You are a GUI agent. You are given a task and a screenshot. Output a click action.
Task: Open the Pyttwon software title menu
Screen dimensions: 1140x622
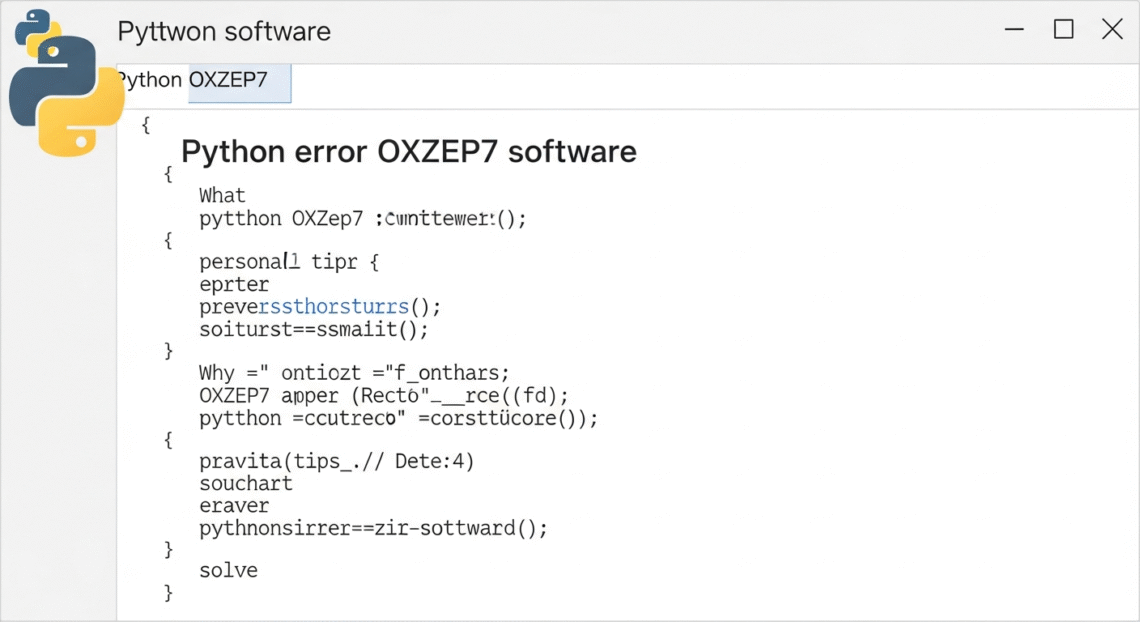[223, 31]
